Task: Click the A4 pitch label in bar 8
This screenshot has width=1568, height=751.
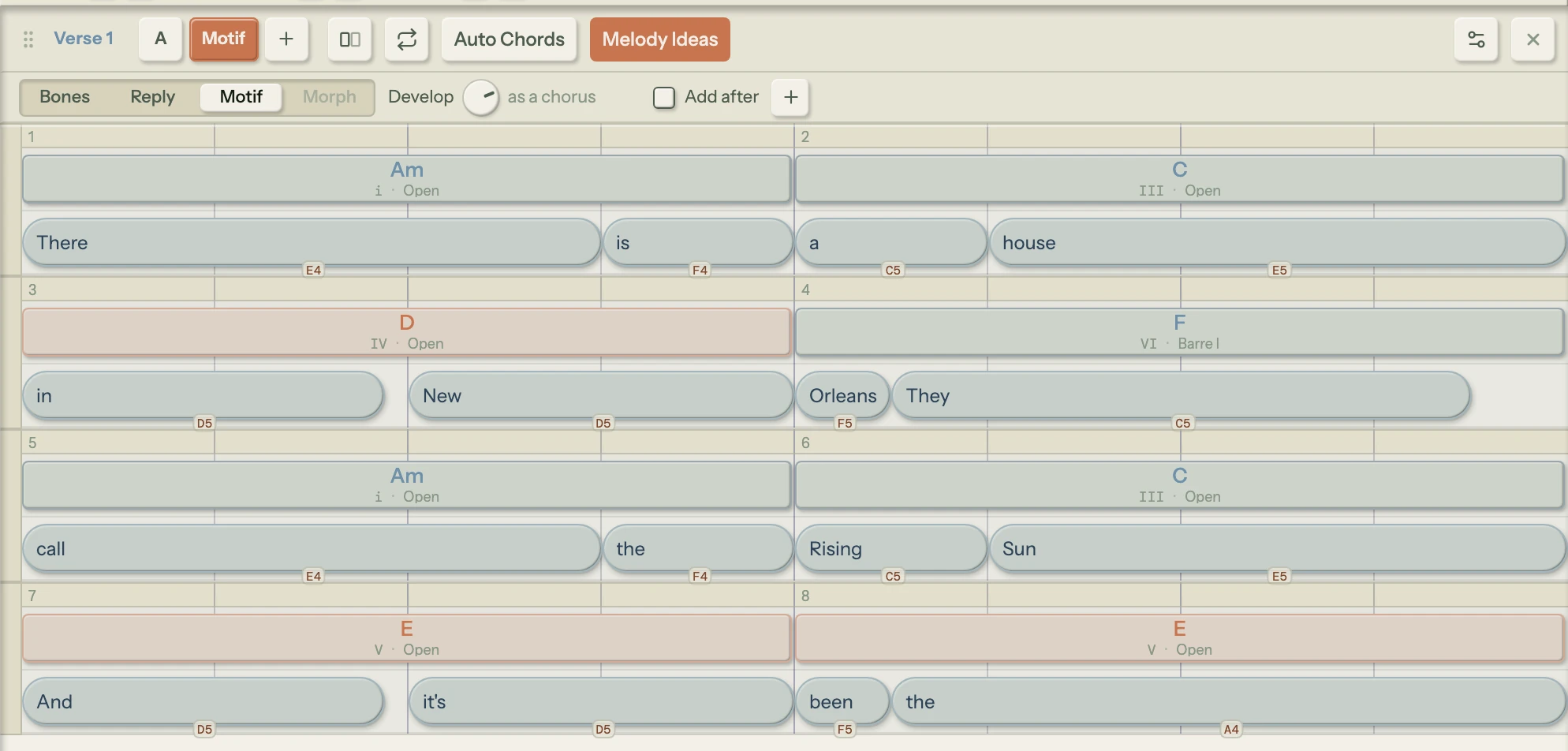Action: point(1230,729)
